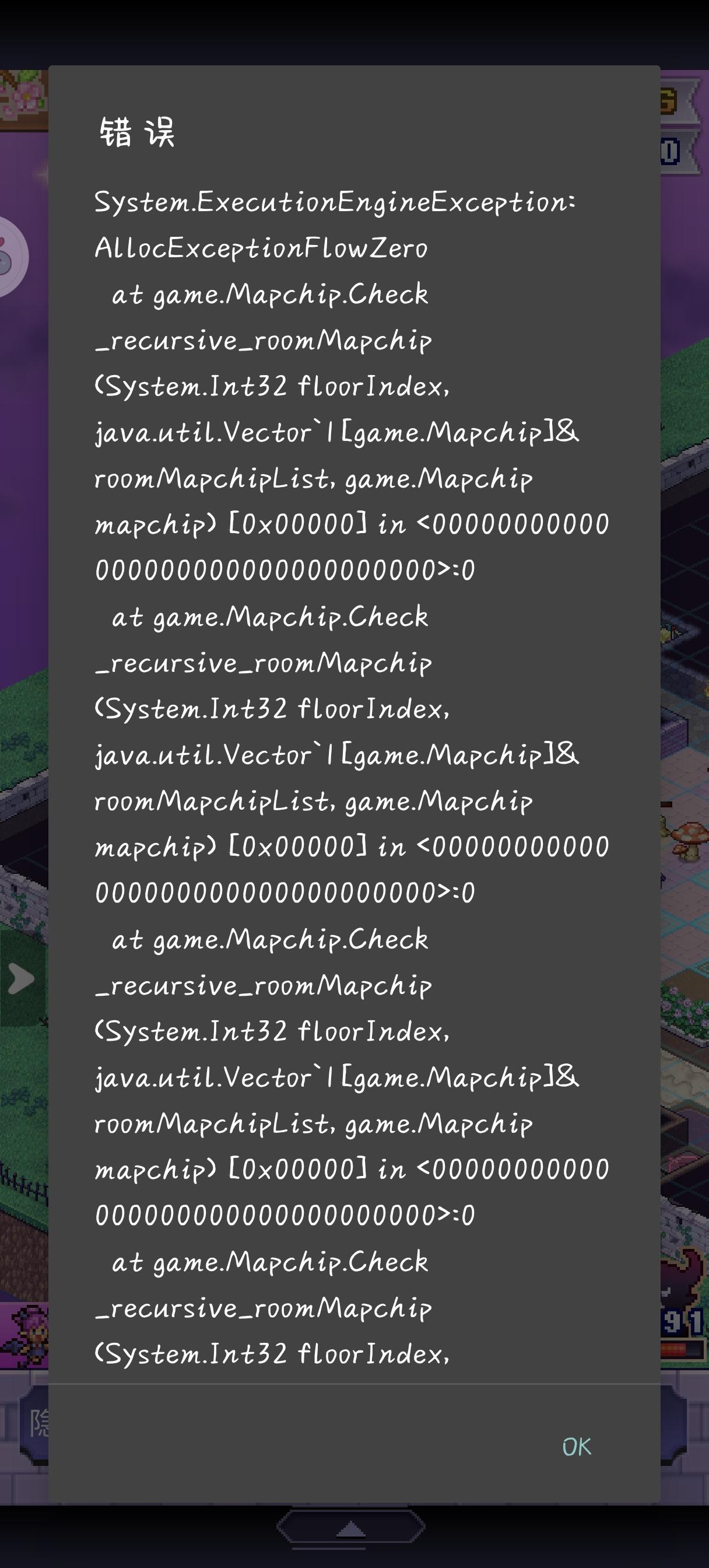Tap the number 91 indicator
This screenshot has width=709, height=1568.
point(683,1322)
